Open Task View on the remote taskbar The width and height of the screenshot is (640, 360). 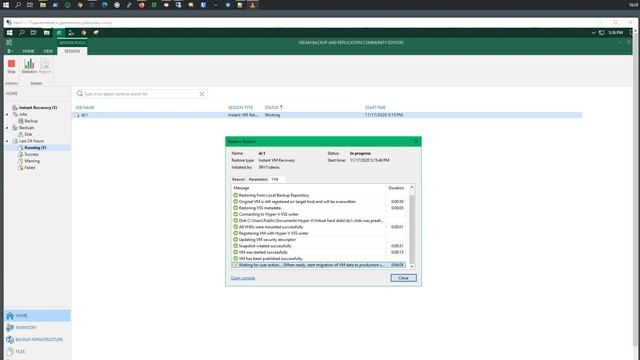pos(33,33)
